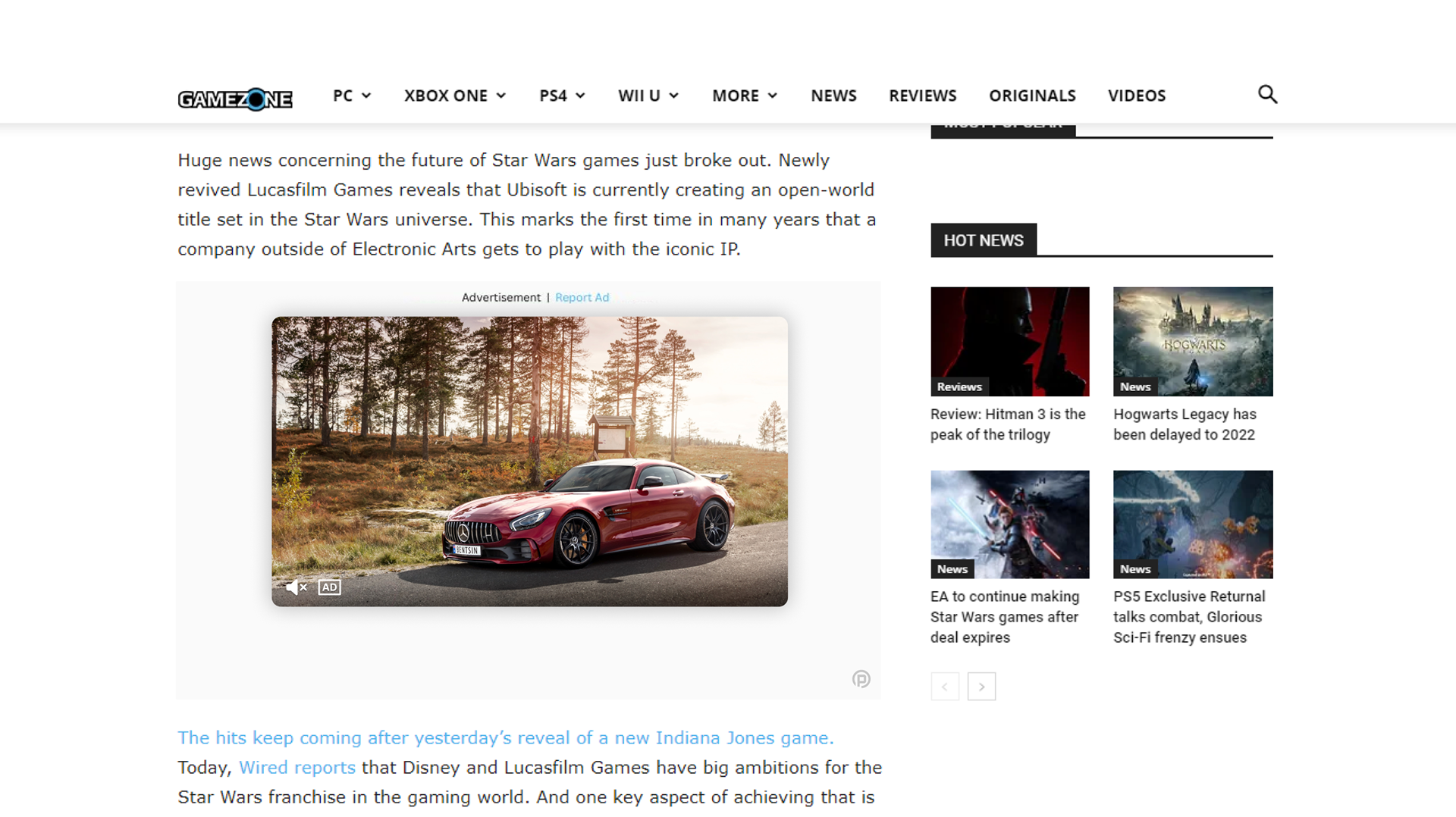This screenshot has height=817, width=1456.
Task: Open Hitman 3 review headline
Action: click(x=1008, y=424)
